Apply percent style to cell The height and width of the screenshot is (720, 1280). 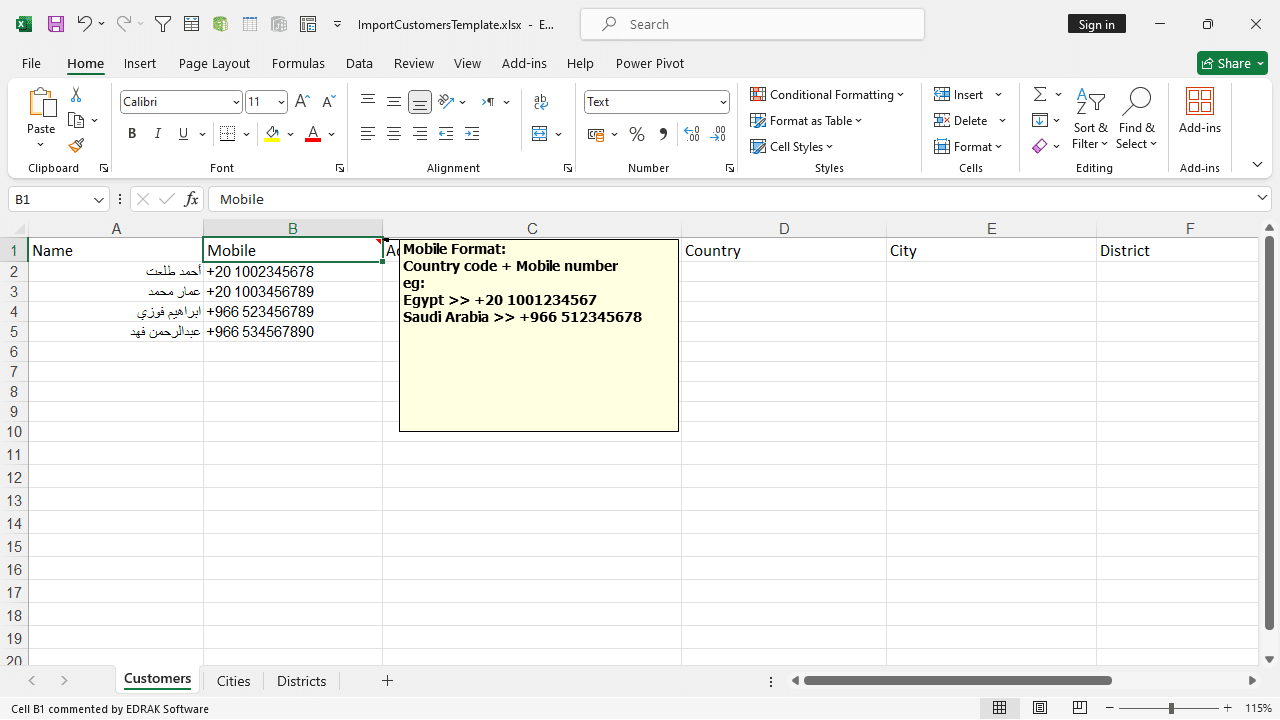click(637, 134)
